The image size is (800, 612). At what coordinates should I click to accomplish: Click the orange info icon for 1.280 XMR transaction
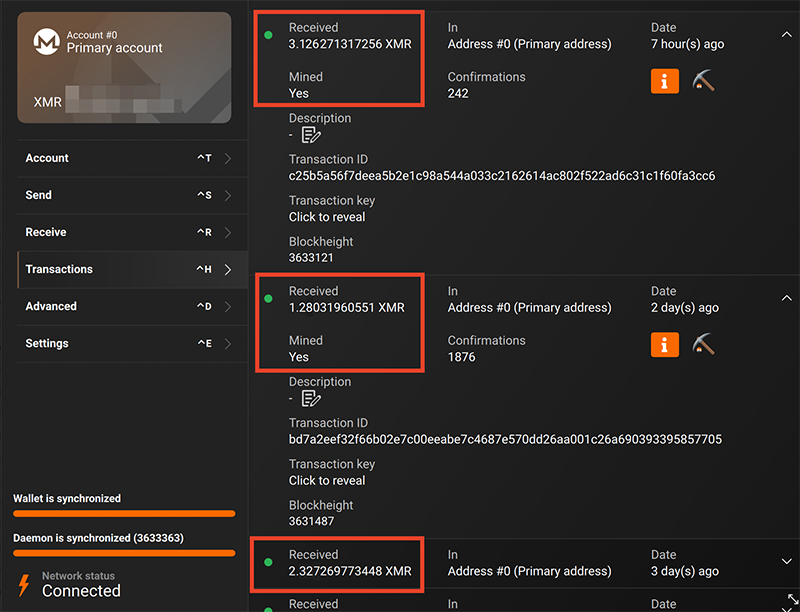(665, 345)
